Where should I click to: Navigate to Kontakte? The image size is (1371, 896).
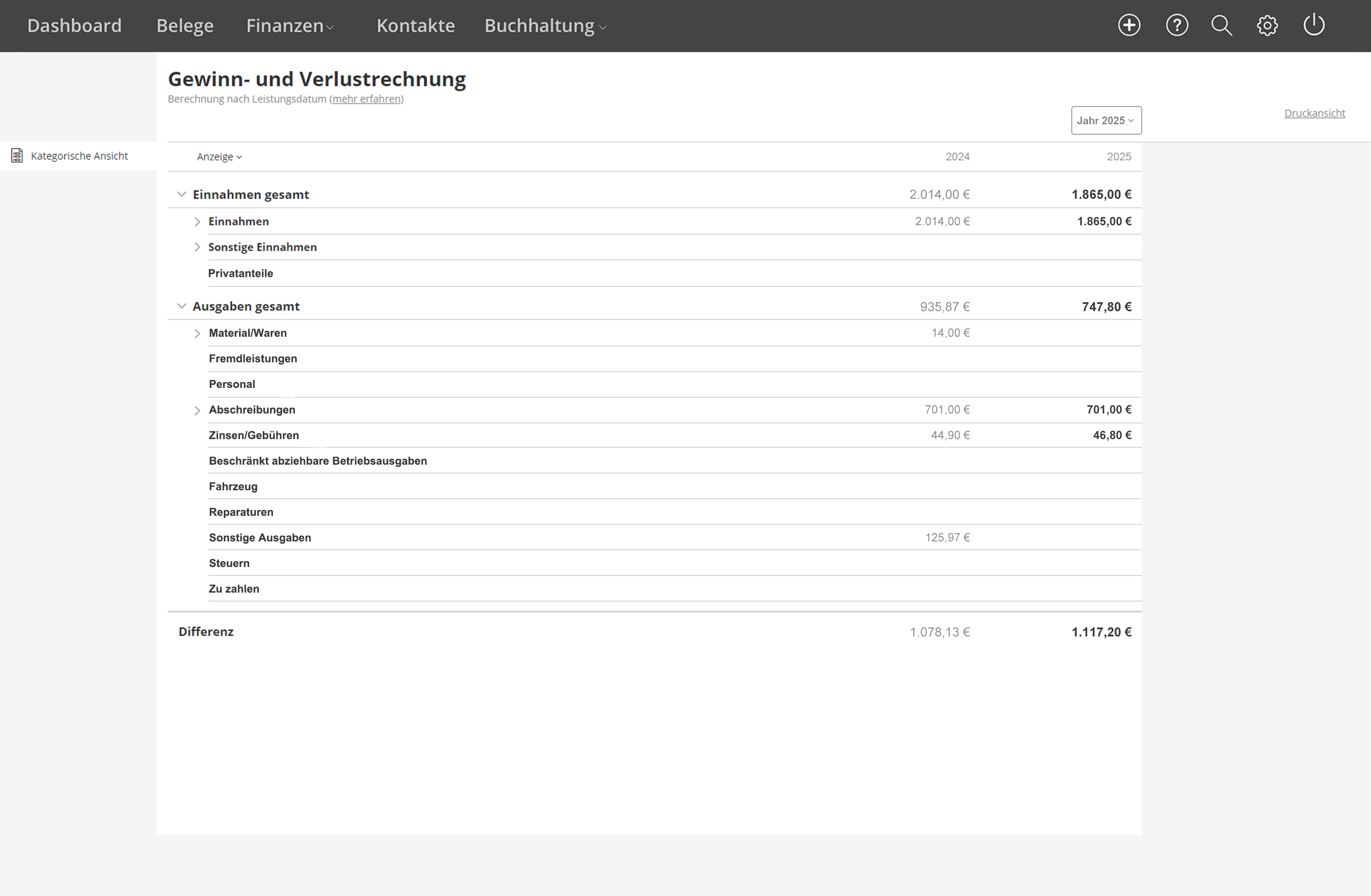416,25
